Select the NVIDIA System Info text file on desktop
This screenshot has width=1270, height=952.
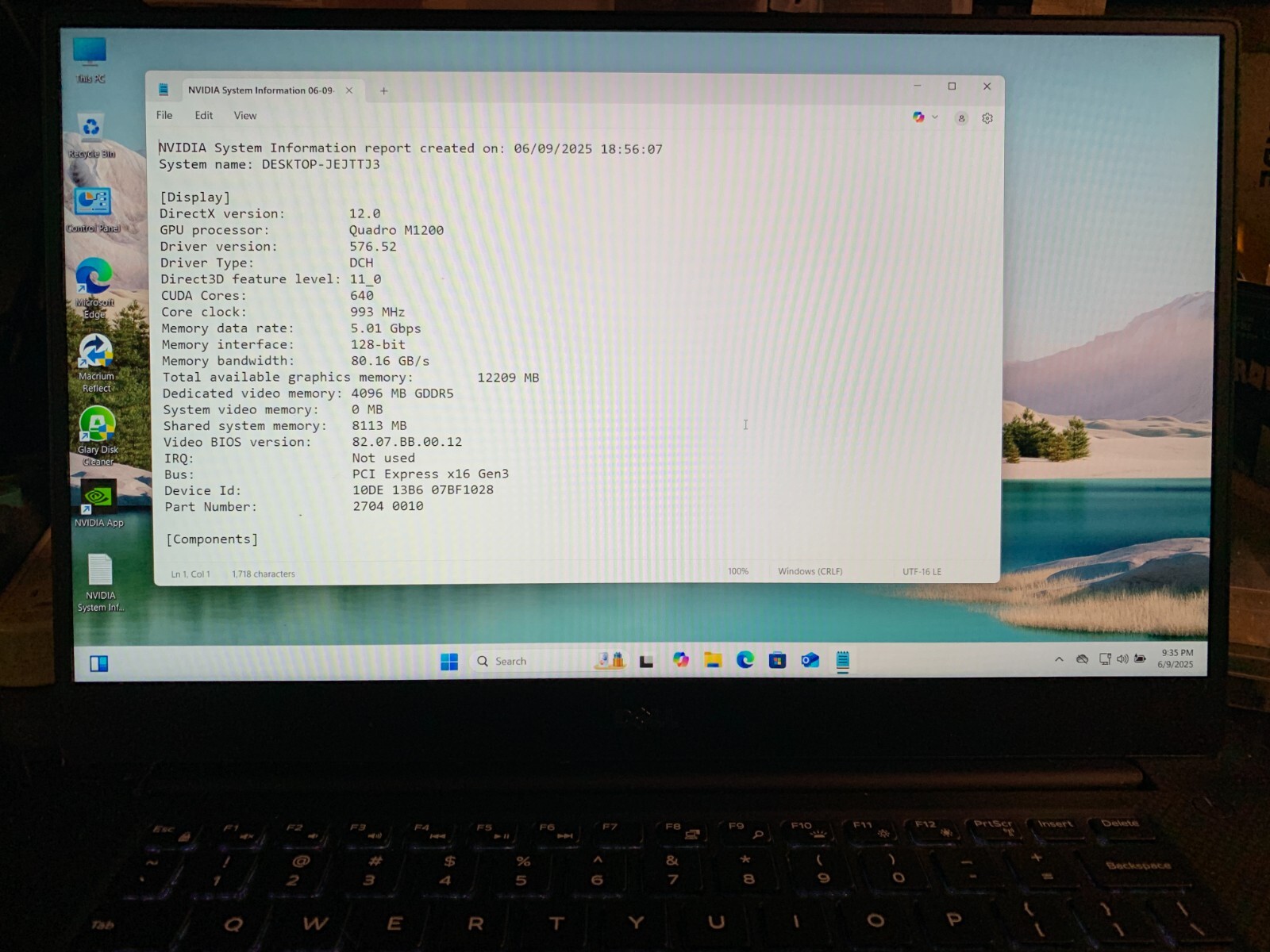point(100,583)
